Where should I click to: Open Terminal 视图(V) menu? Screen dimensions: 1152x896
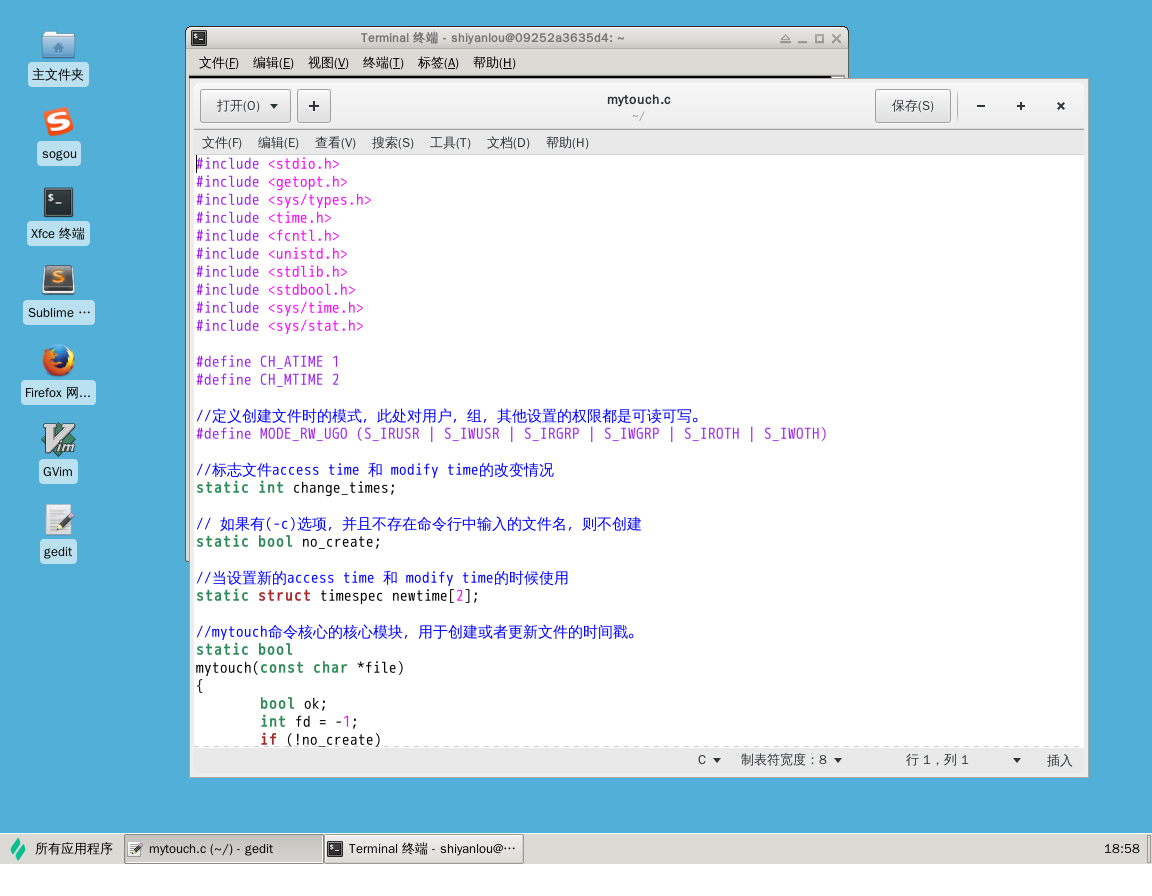pyautogui.click(x=328, y=63)
